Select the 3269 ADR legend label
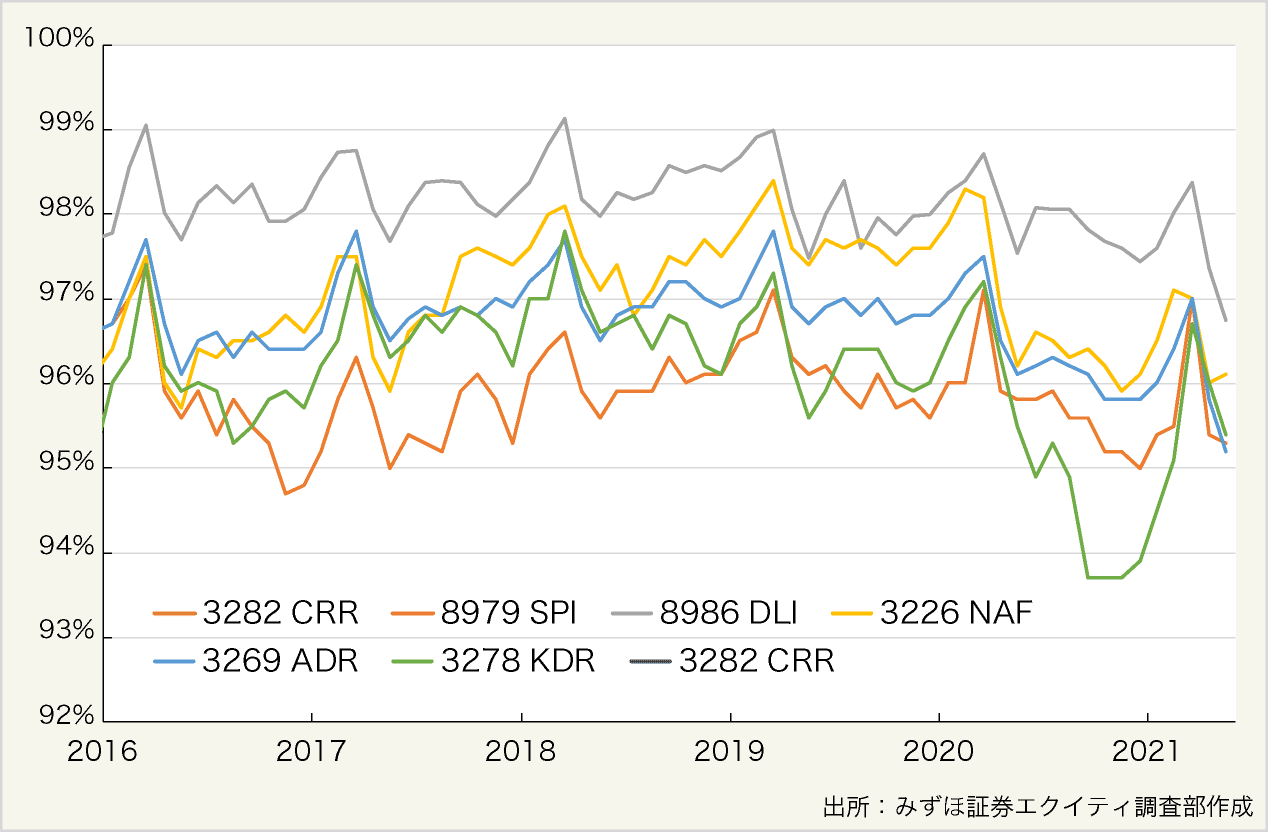Screen dimensions: 1268x832 (280, 661)
